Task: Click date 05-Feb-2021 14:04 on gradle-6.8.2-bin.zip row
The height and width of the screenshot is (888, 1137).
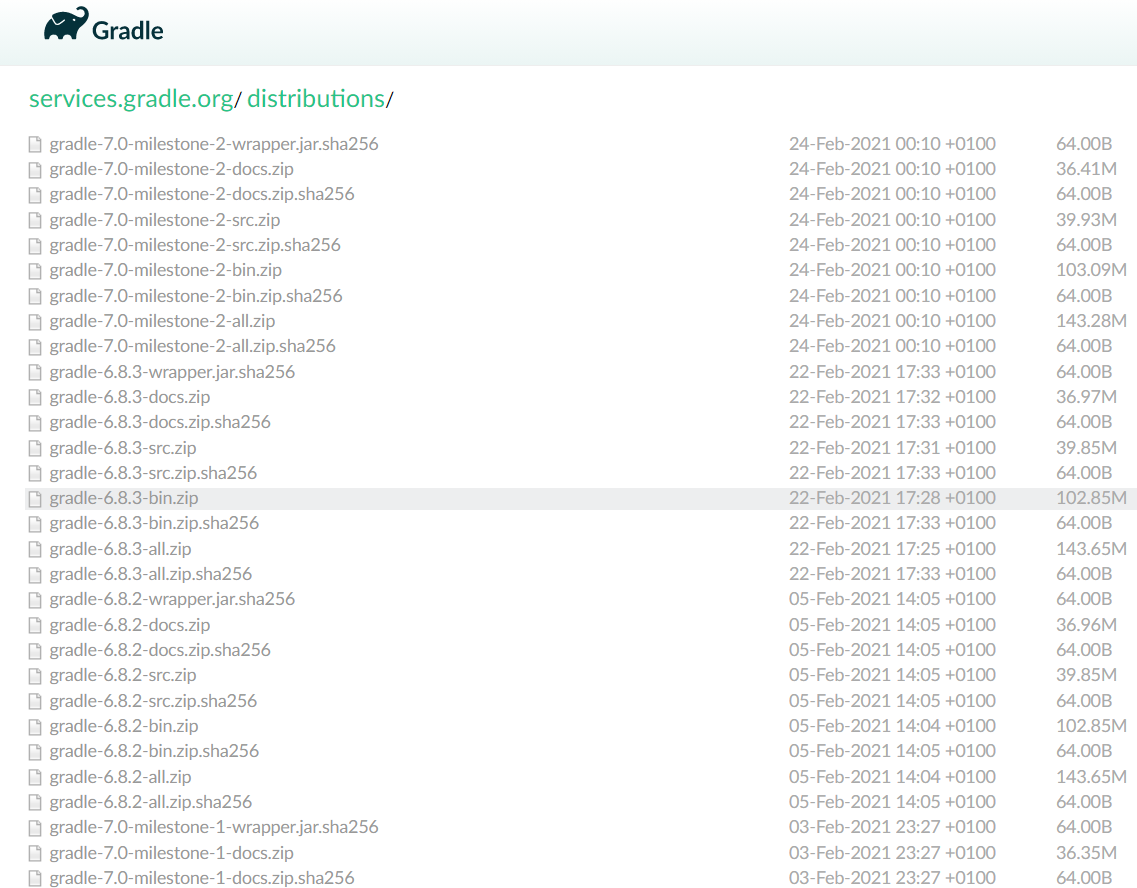Action: tap(892, 726)
